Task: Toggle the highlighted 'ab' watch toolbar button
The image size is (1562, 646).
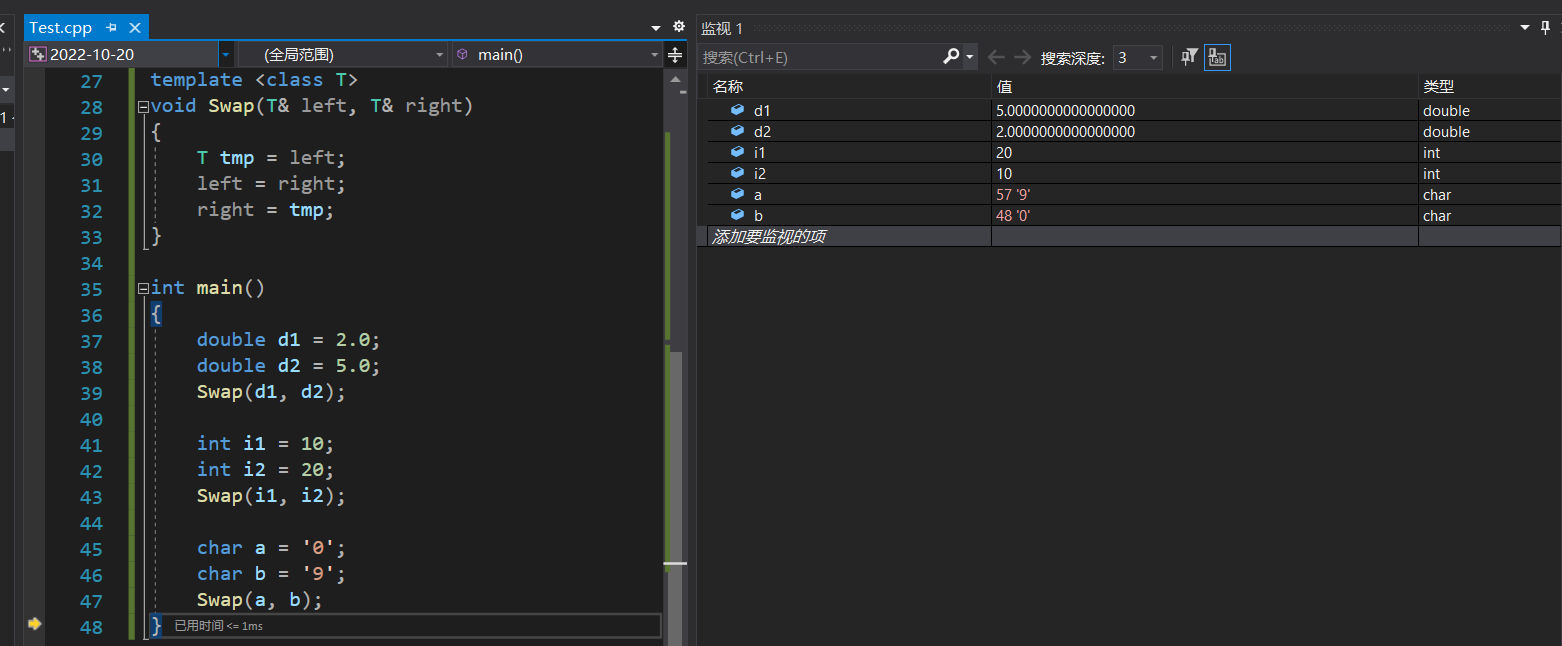Action: tap(1217, 57)
